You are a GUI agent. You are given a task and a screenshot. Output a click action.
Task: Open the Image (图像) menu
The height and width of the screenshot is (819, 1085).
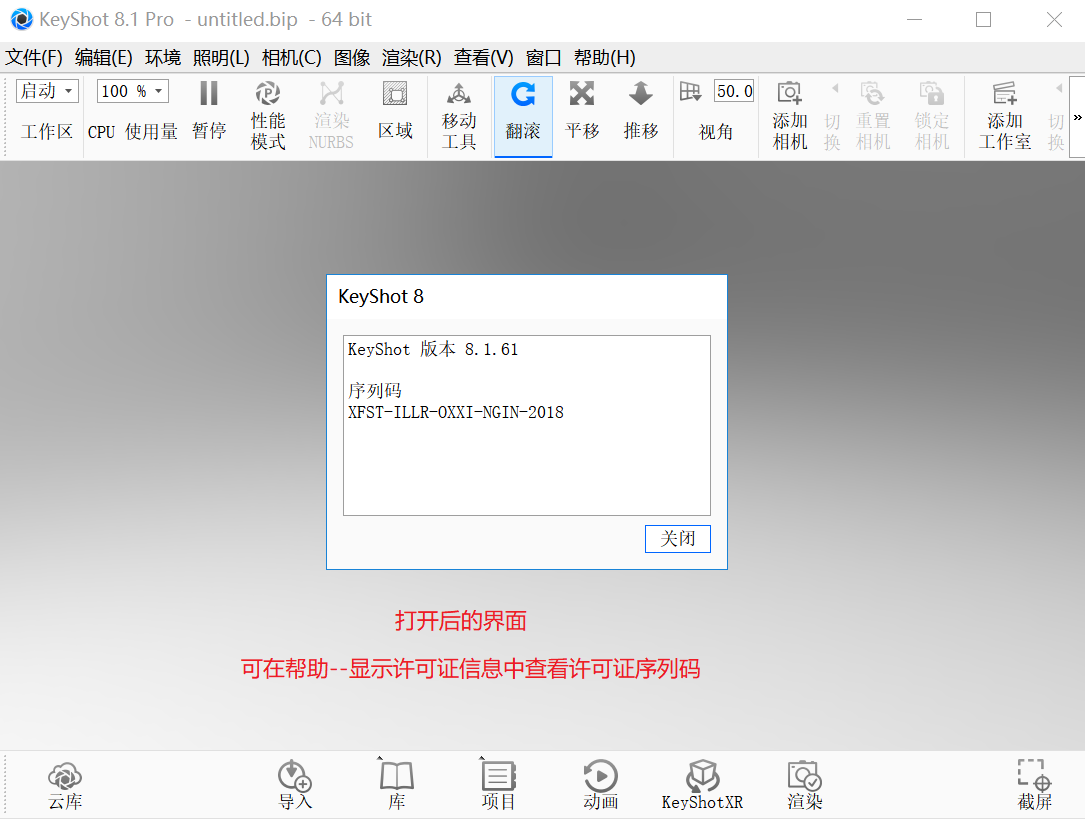(352, 57)
